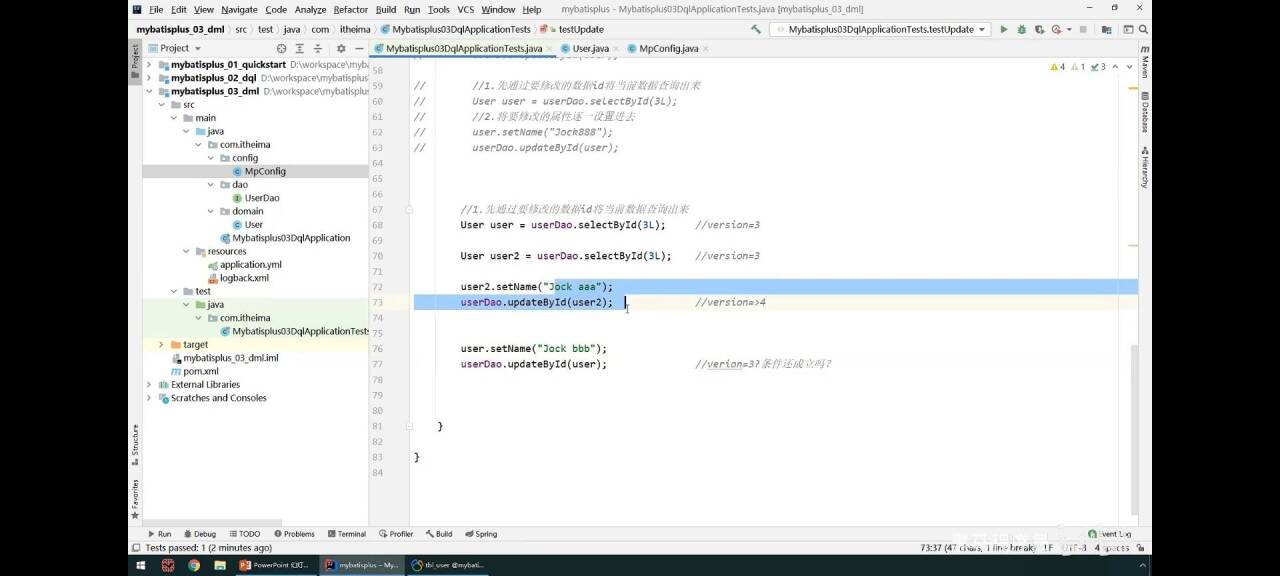Open Windows Start button

[x=142, y=565]
